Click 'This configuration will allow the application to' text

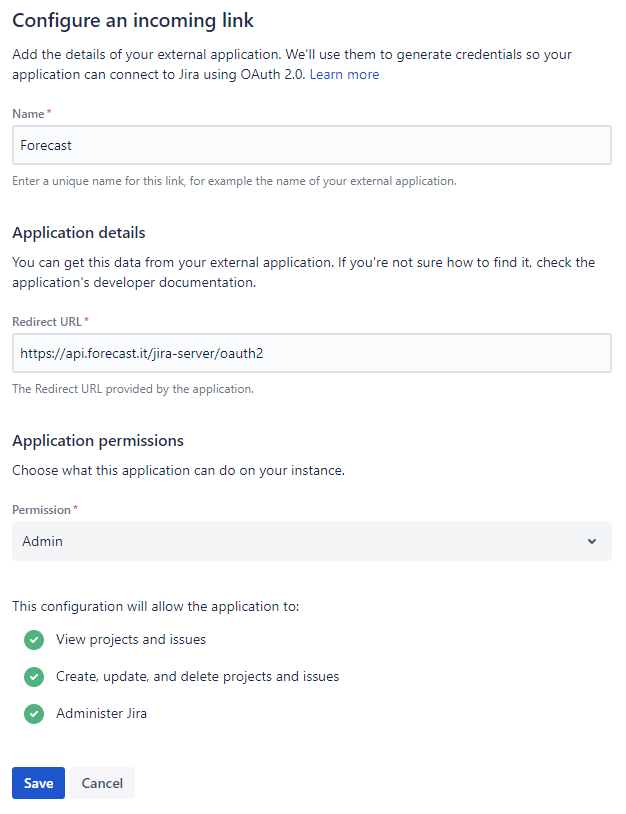156,606
